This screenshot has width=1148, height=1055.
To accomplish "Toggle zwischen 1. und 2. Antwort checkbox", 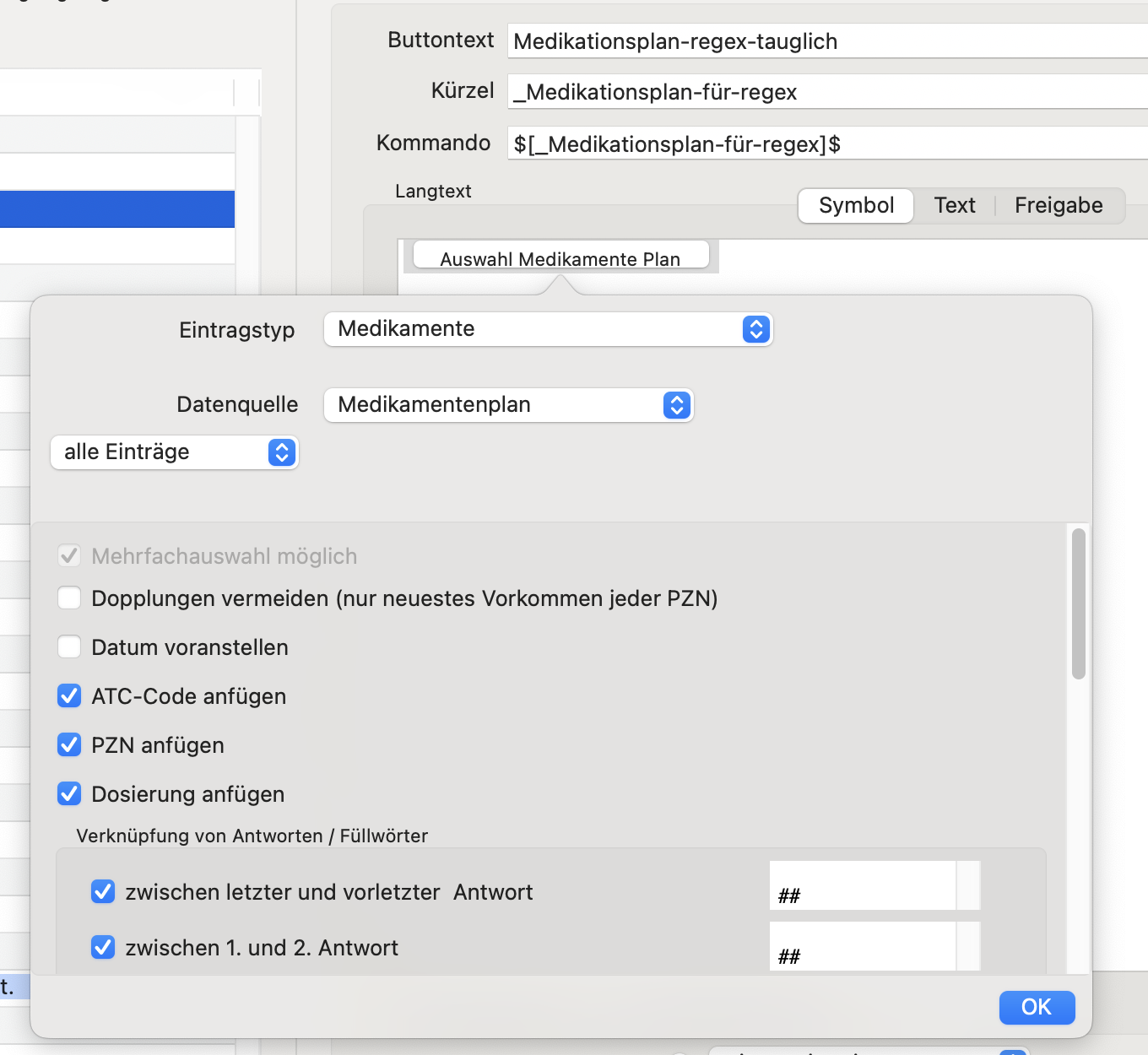I will tap(103, 948).
